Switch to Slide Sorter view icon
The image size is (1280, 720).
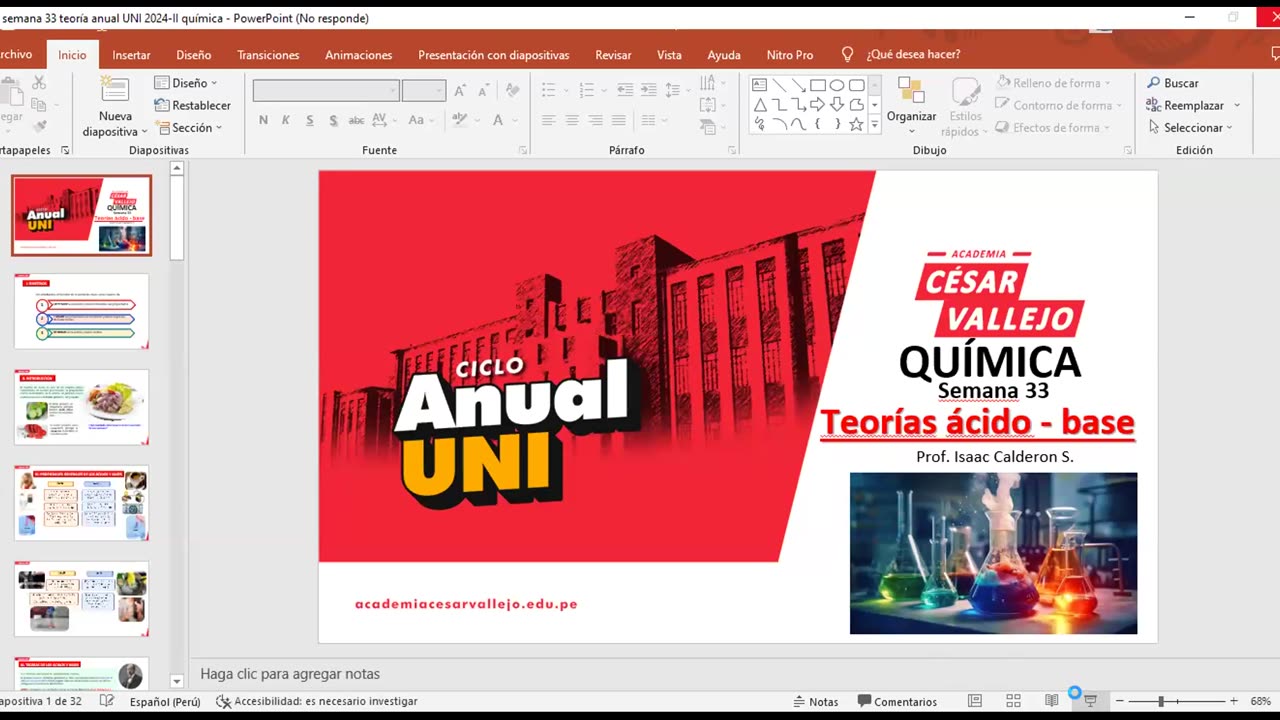click(x=1013, y=701)
